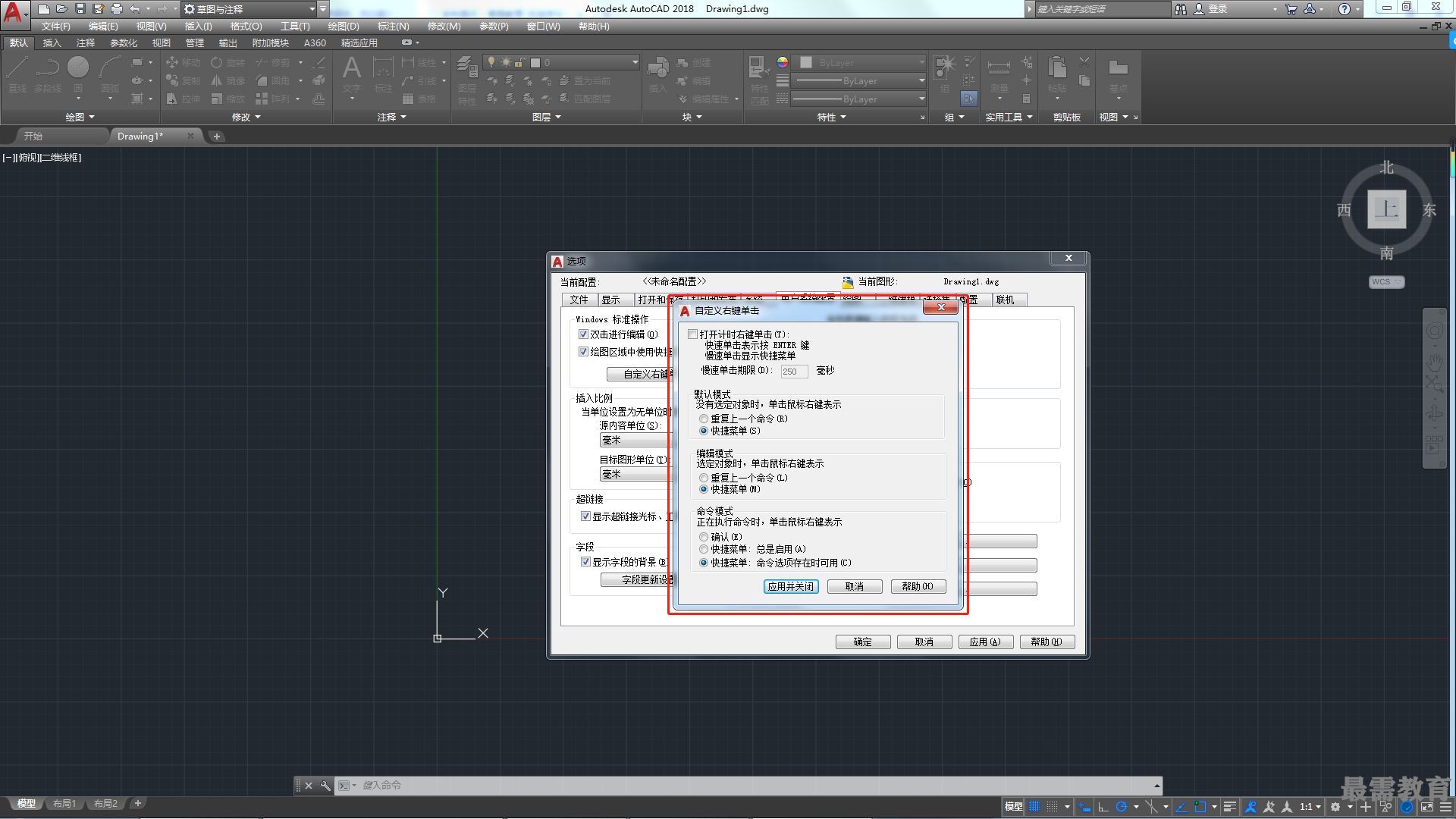Select the Circle (圆) tool
Image resolution: width=1456 pixels, height=819 pixels.
click(78, 76)
